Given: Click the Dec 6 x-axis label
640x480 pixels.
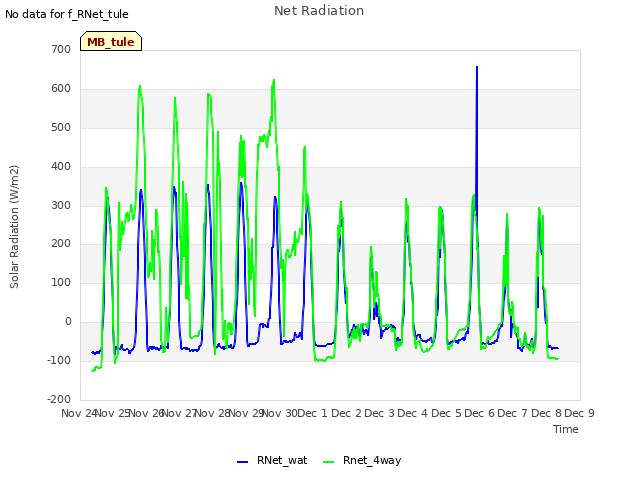Looking at the screenshot, I should click(x=479, y=413).
